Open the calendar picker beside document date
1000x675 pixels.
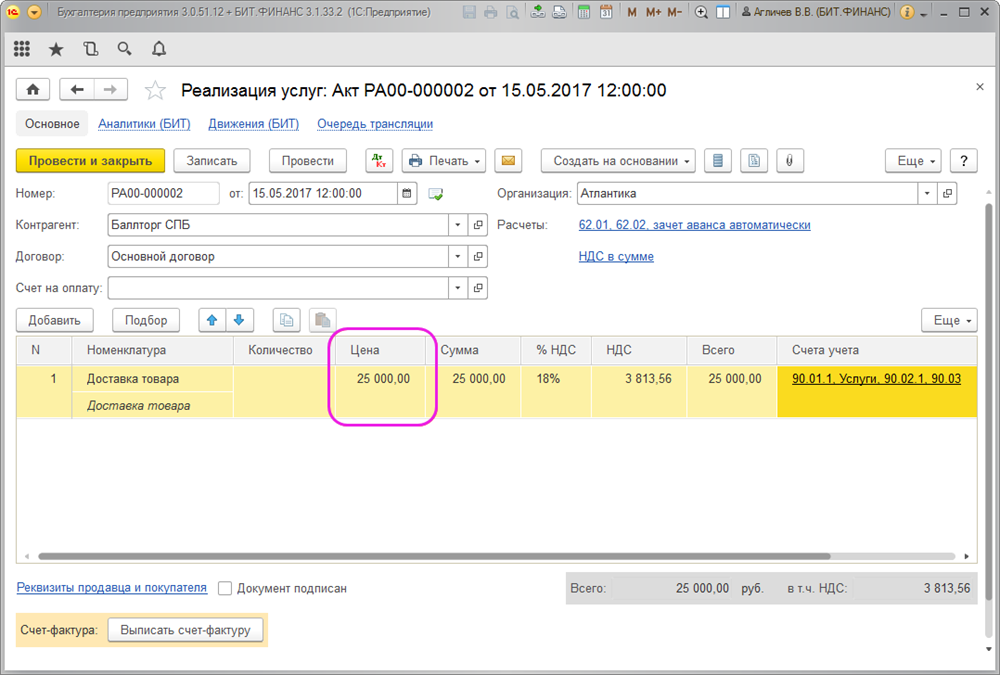click(407, 194)
